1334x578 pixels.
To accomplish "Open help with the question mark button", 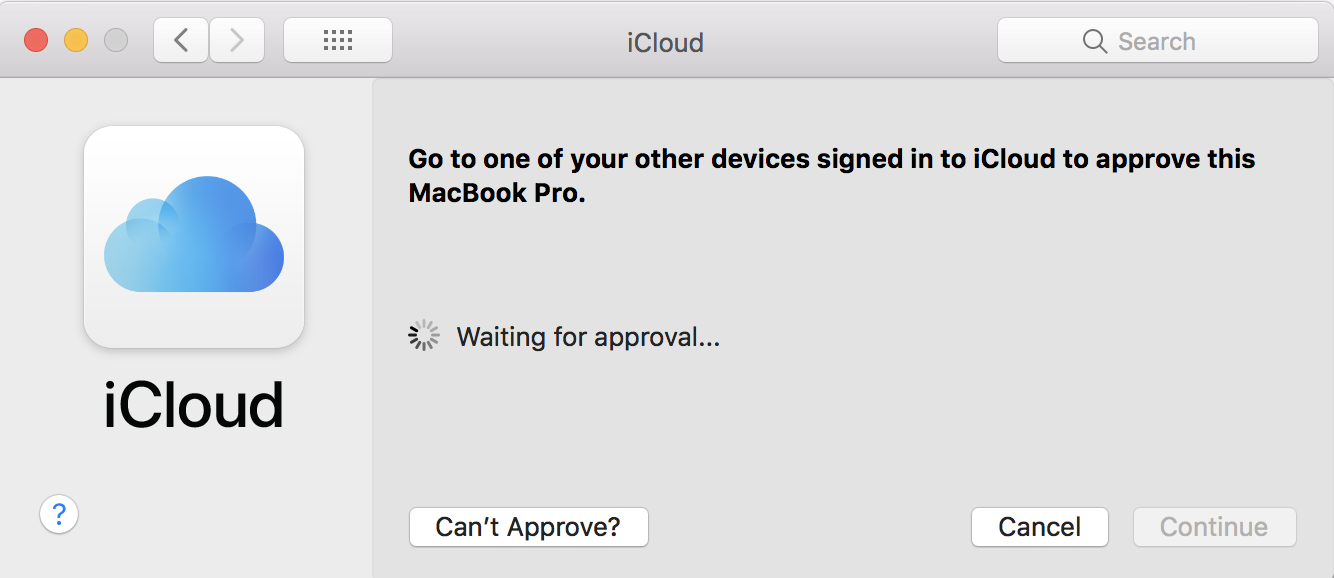I will pyautogui.click(x=59, y=514).
